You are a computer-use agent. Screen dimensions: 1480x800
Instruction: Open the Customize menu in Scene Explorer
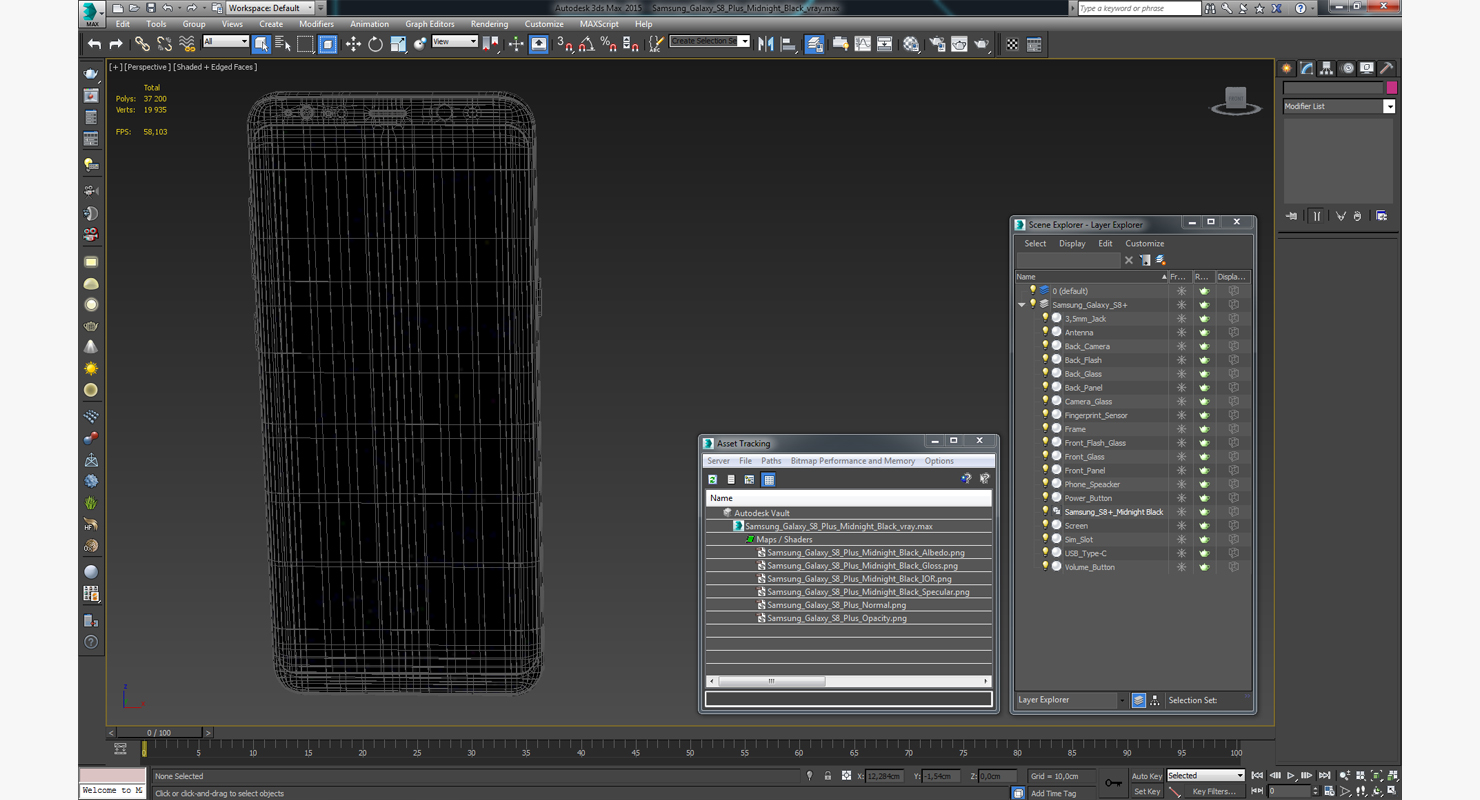pos(1145,244)
